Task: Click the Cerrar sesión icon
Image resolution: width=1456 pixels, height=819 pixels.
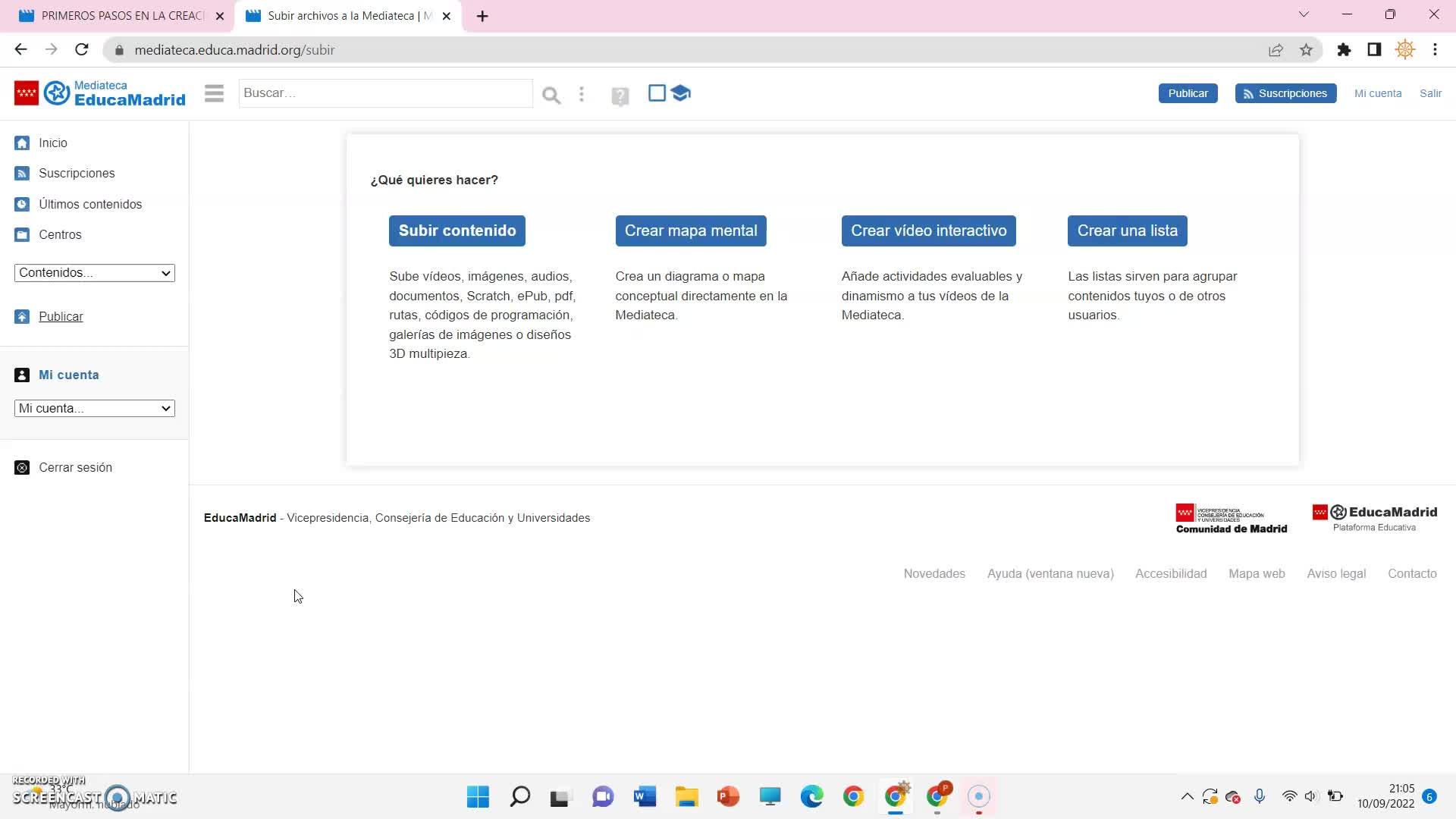Action: pos(22,468)
